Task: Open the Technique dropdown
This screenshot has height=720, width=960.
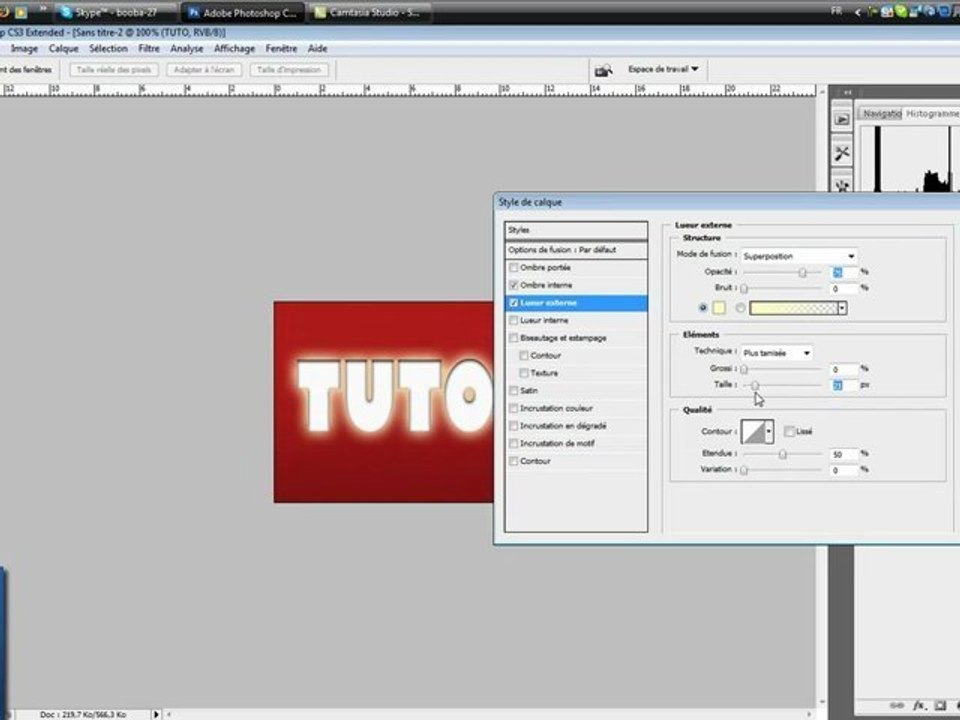Action: [x=776, y=353]
